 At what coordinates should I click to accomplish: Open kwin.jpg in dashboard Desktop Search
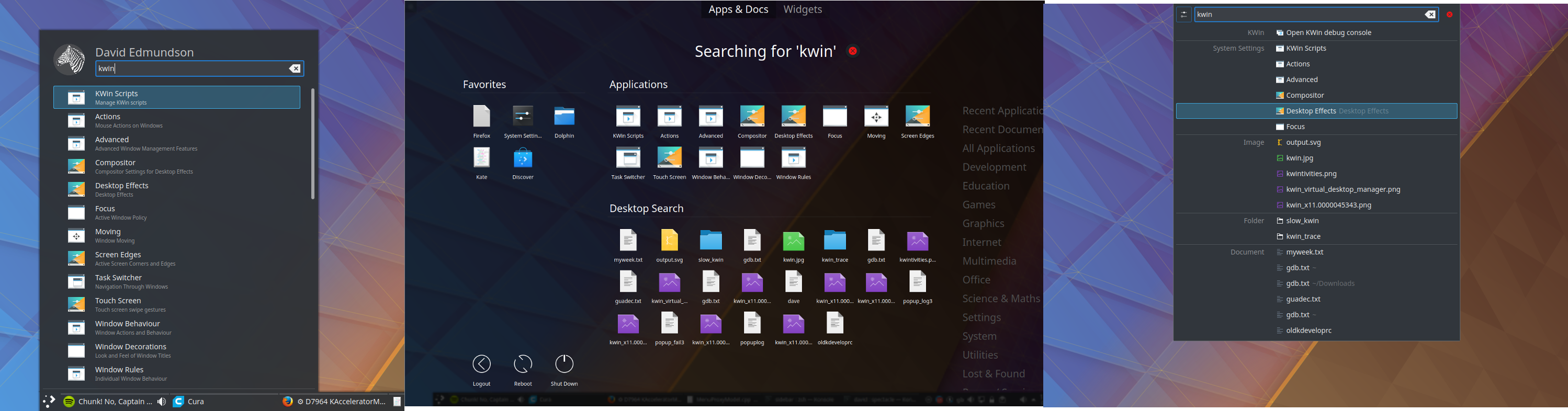(x=793, y=246)
